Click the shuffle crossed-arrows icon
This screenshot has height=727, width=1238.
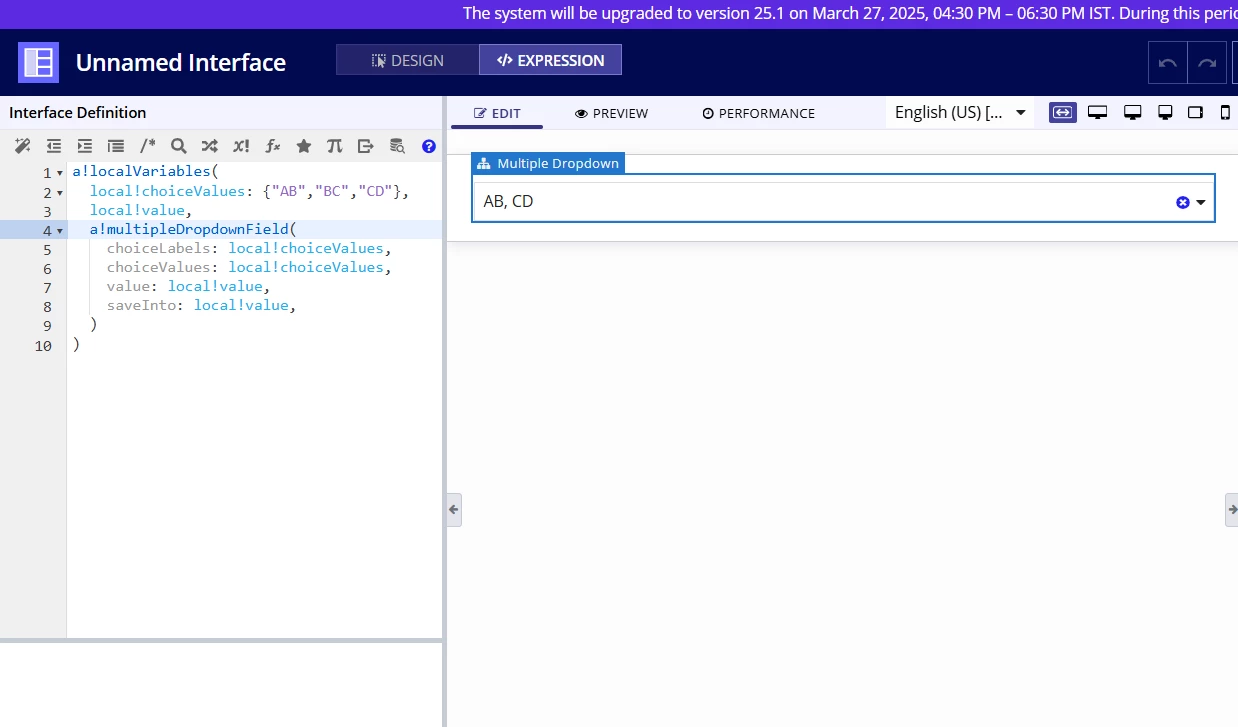point(209,146)
